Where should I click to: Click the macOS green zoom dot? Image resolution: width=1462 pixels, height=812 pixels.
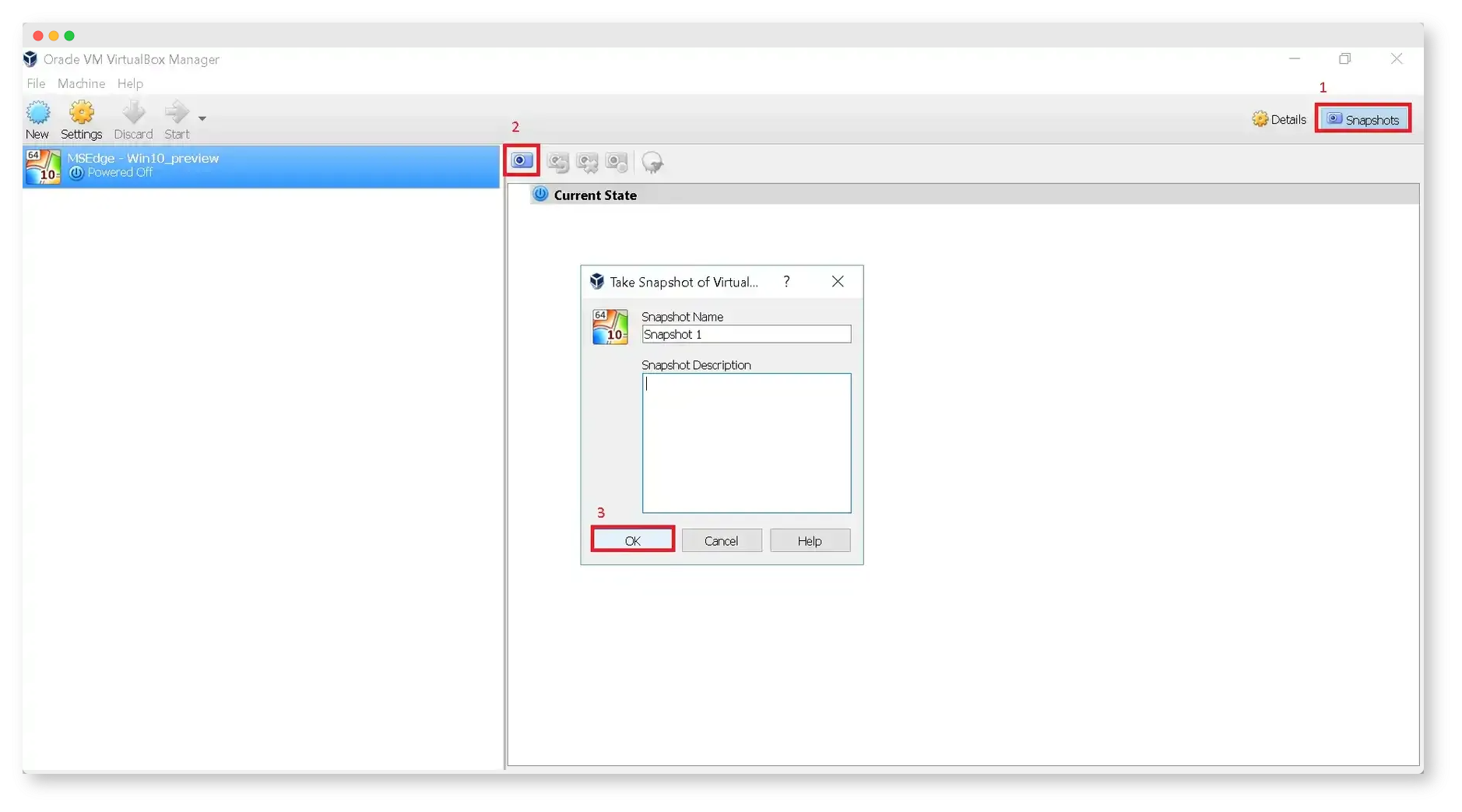click(x=69, y=36)
